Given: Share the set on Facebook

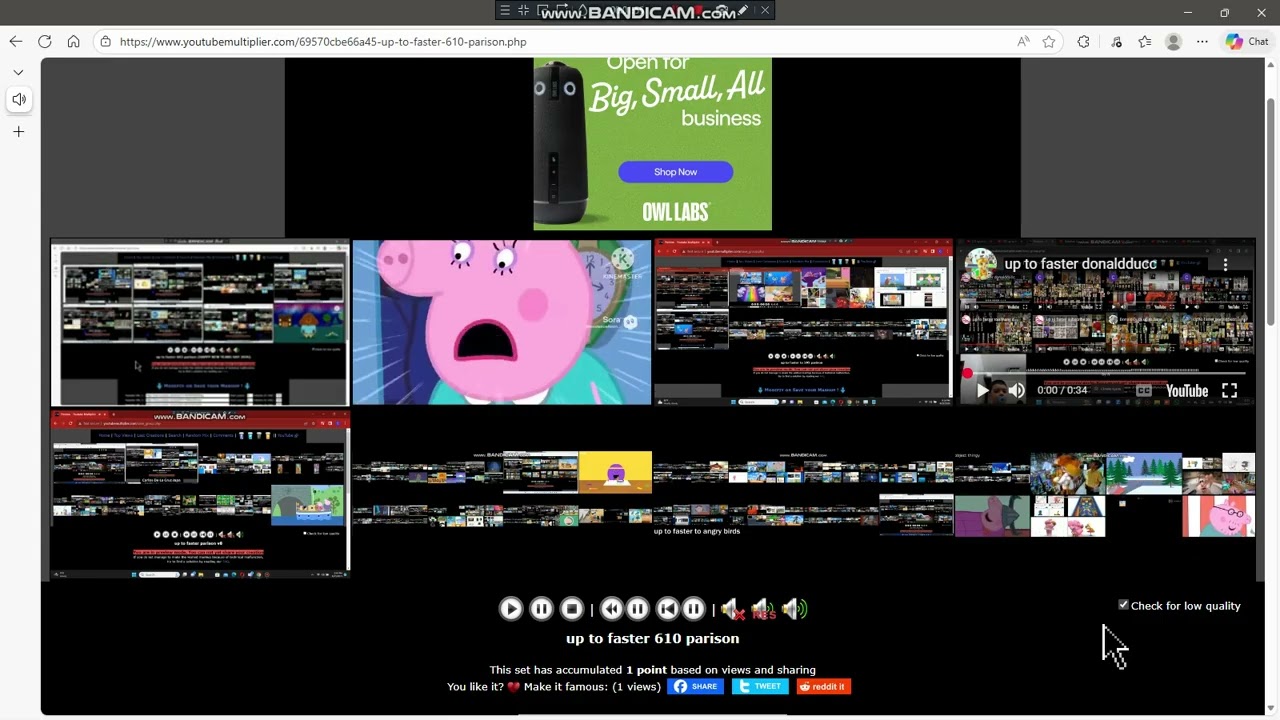Looking at the screenshot, I should 695,686.
